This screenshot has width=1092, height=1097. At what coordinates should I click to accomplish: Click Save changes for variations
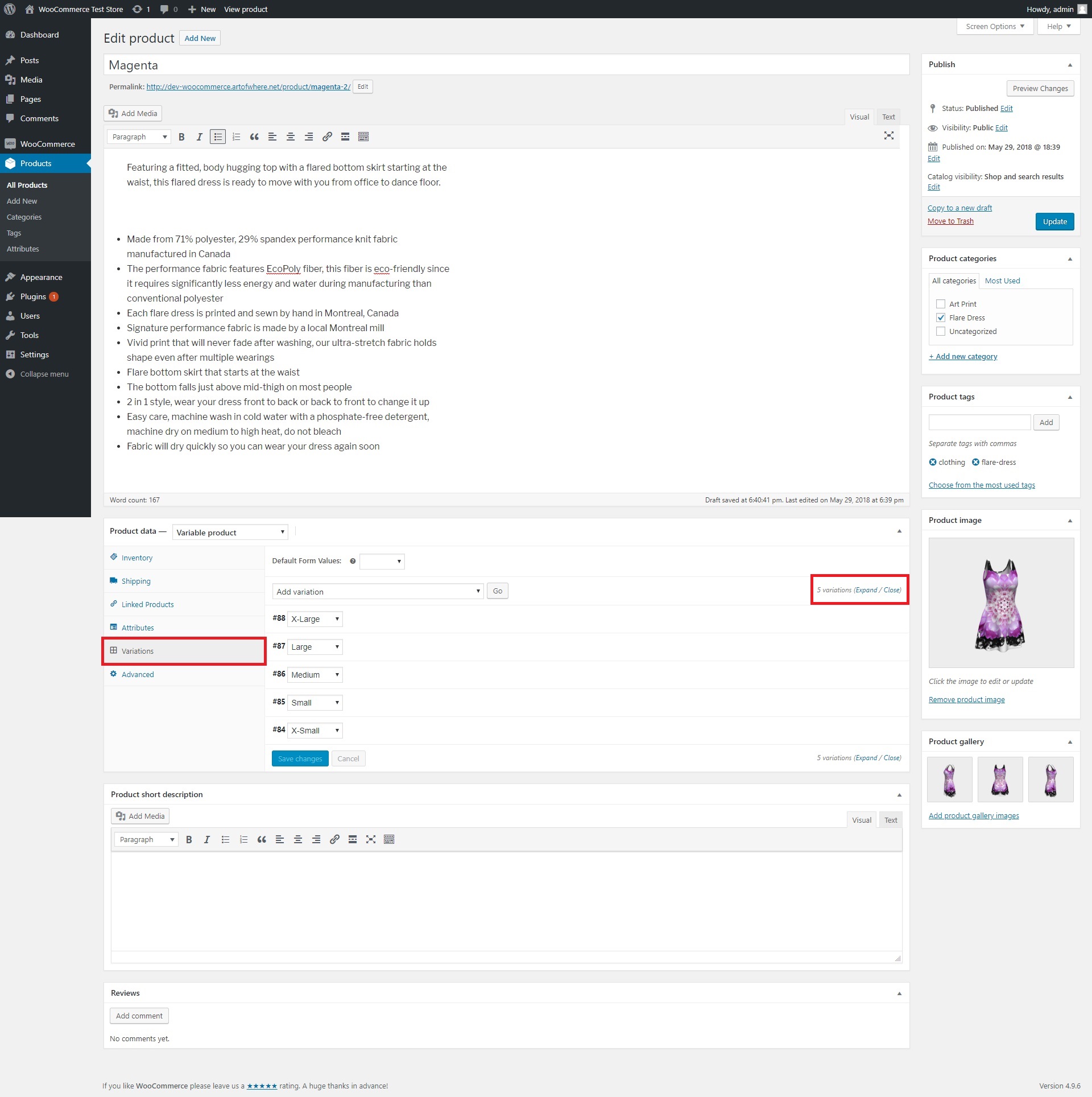pyautogui.click(x=300, y=758)
